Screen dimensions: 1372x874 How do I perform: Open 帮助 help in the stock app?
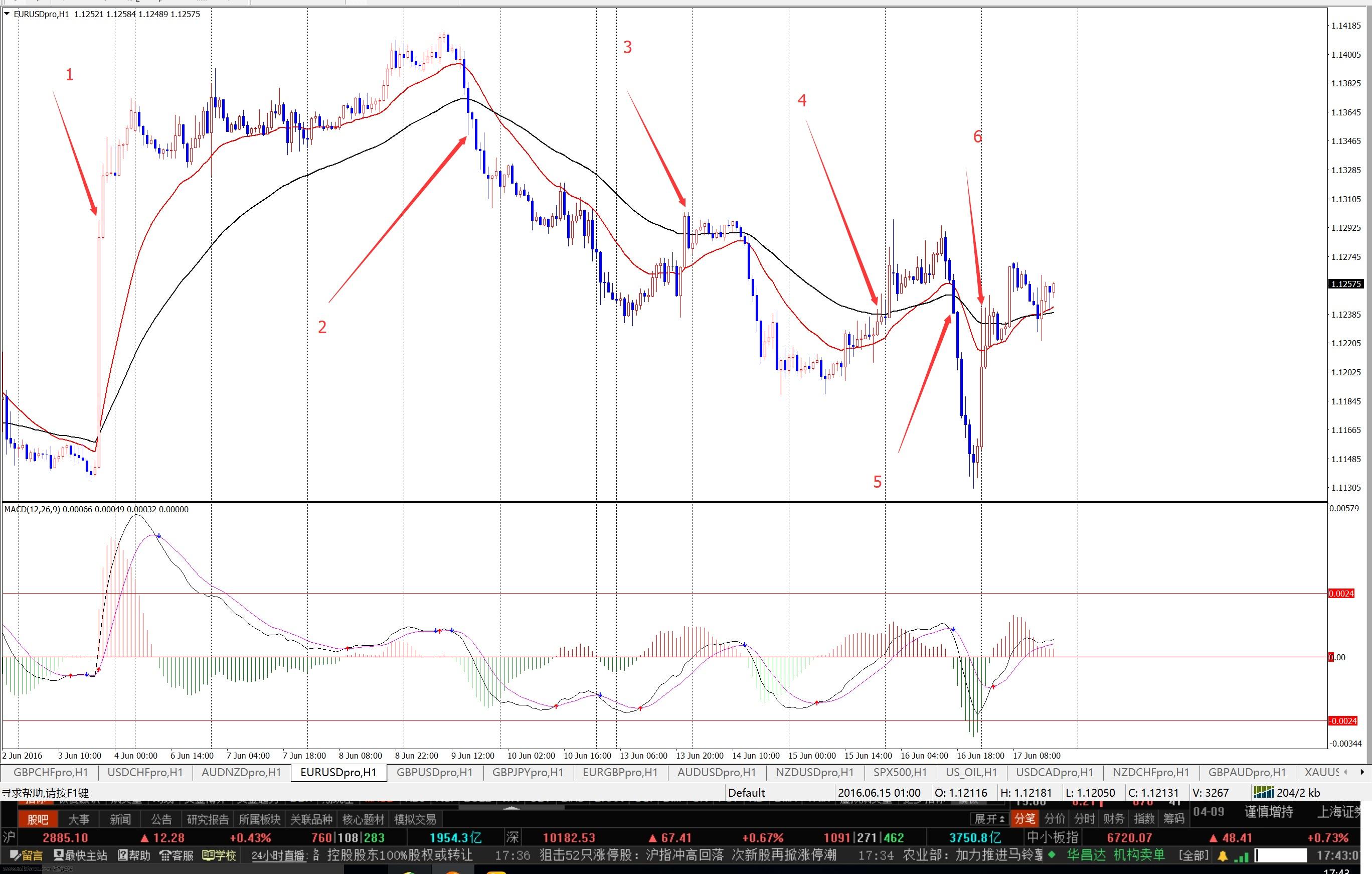tap(134, 855)
